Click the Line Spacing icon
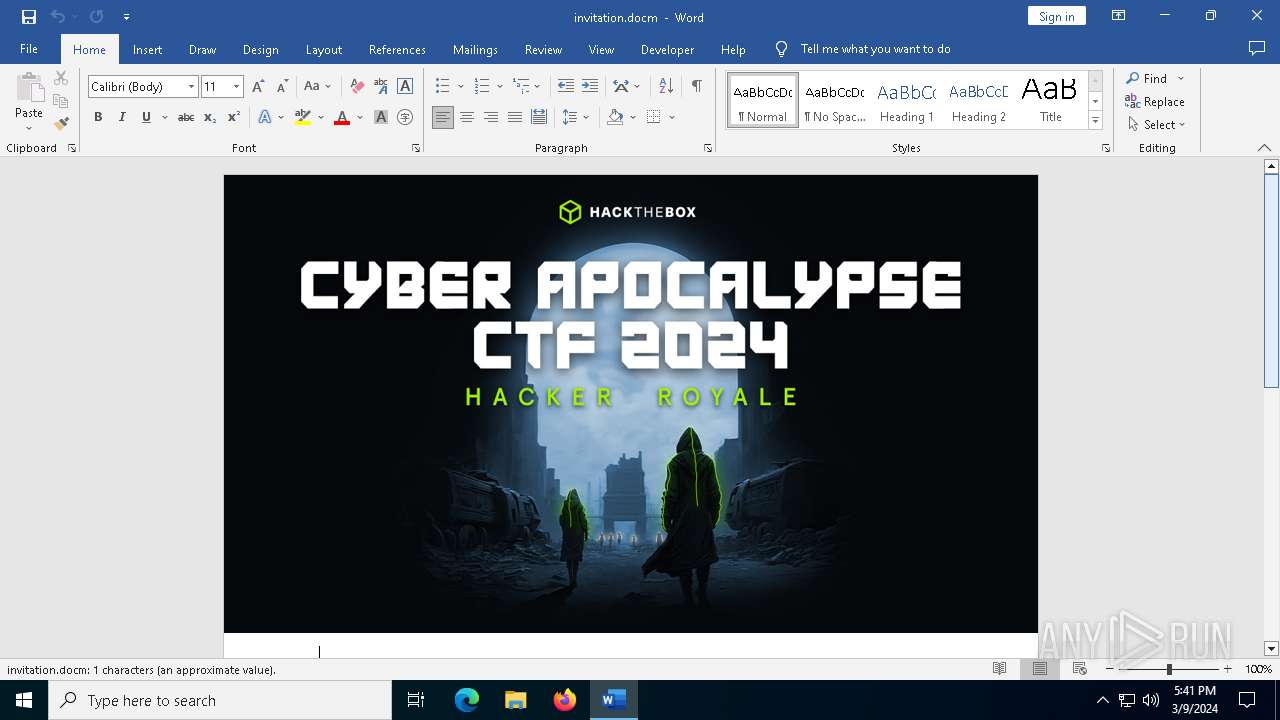Image resolution: width=1280 pixels, height=720 pixels. tap(570, 117)
